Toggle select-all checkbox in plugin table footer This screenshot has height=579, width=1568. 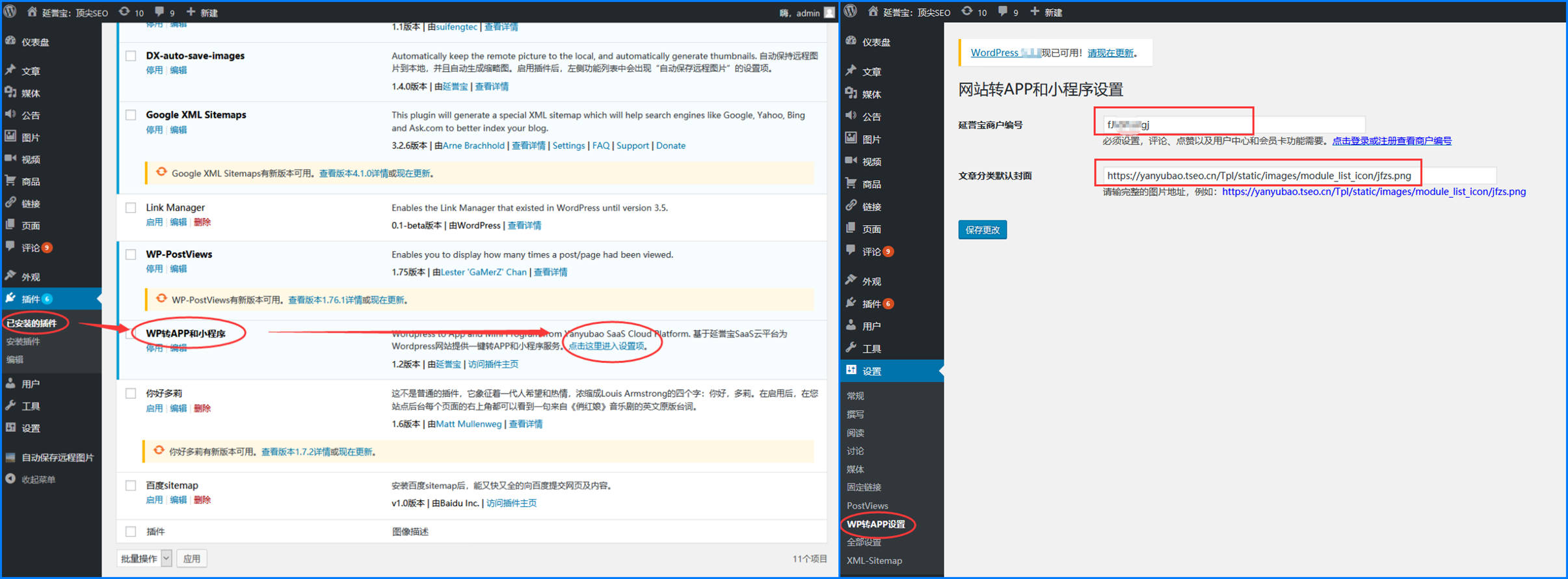pyautogui.click(x=131, y=532)
